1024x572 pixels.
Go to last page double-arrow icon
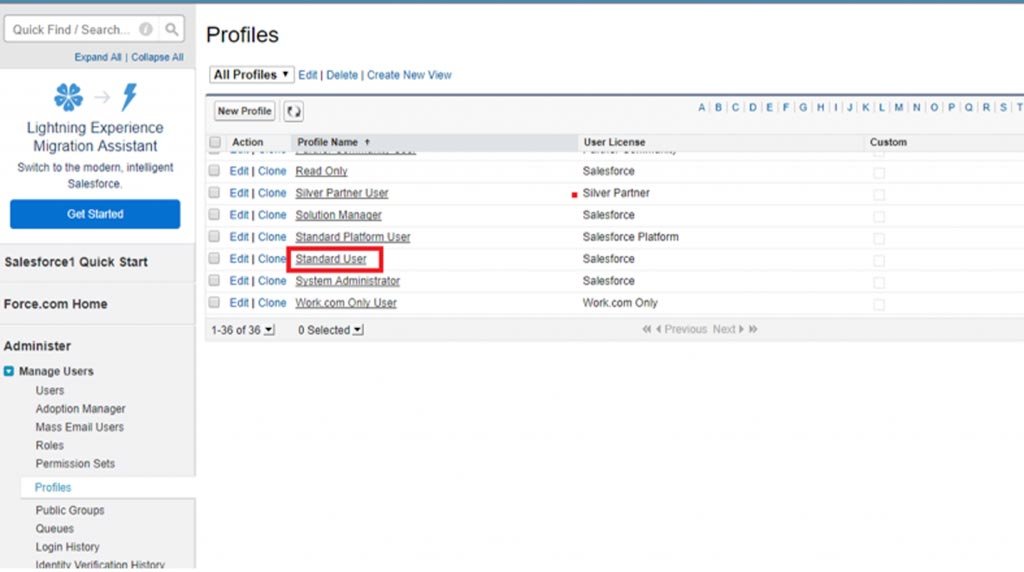pyautogui.click(x=753, y=329)
